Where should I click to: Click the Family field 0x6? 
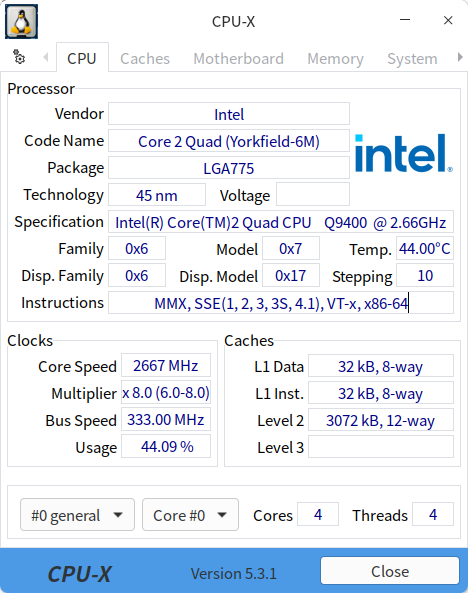click(137, 248)
